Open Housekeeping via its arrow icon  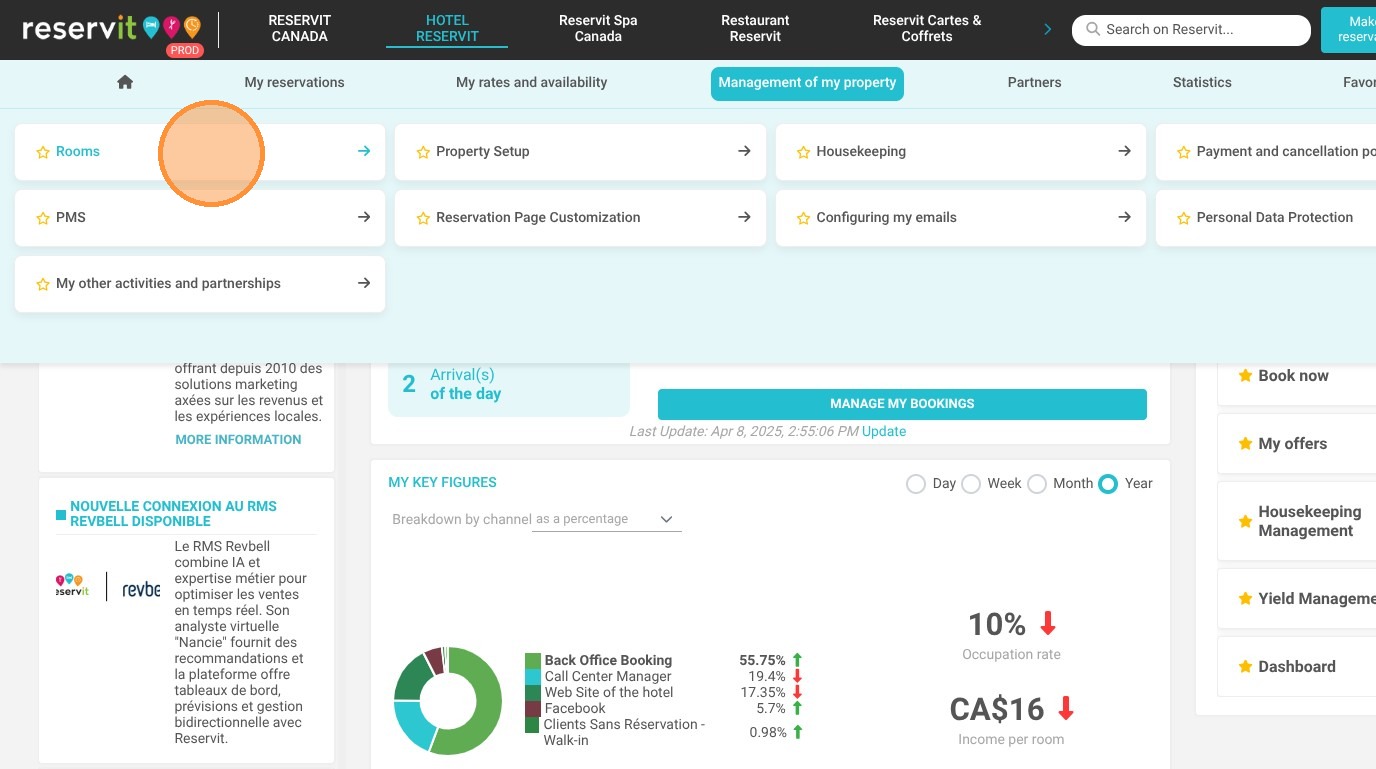coord(1125,151)
